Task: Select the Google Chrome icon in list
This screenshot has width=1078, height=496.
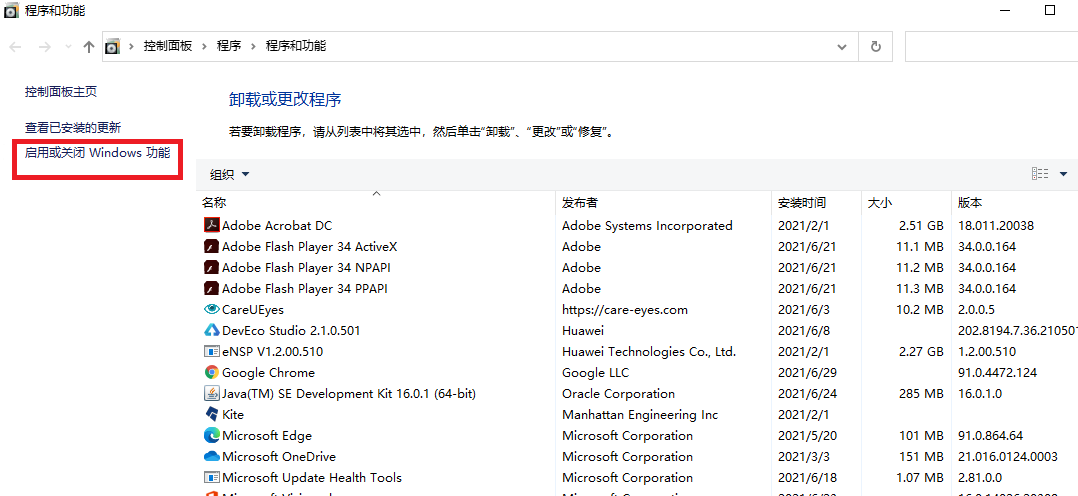Action: (211, 373)
